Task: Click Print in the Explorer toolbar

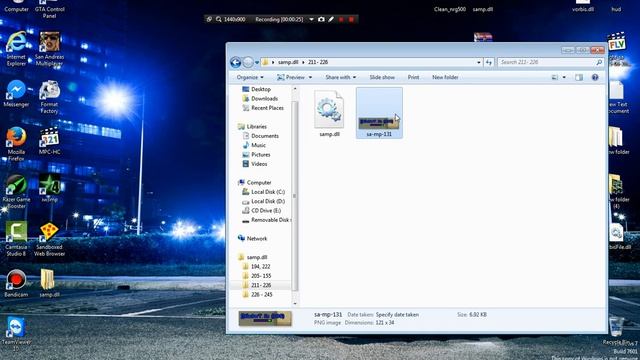Action: (x=413, y=77)
